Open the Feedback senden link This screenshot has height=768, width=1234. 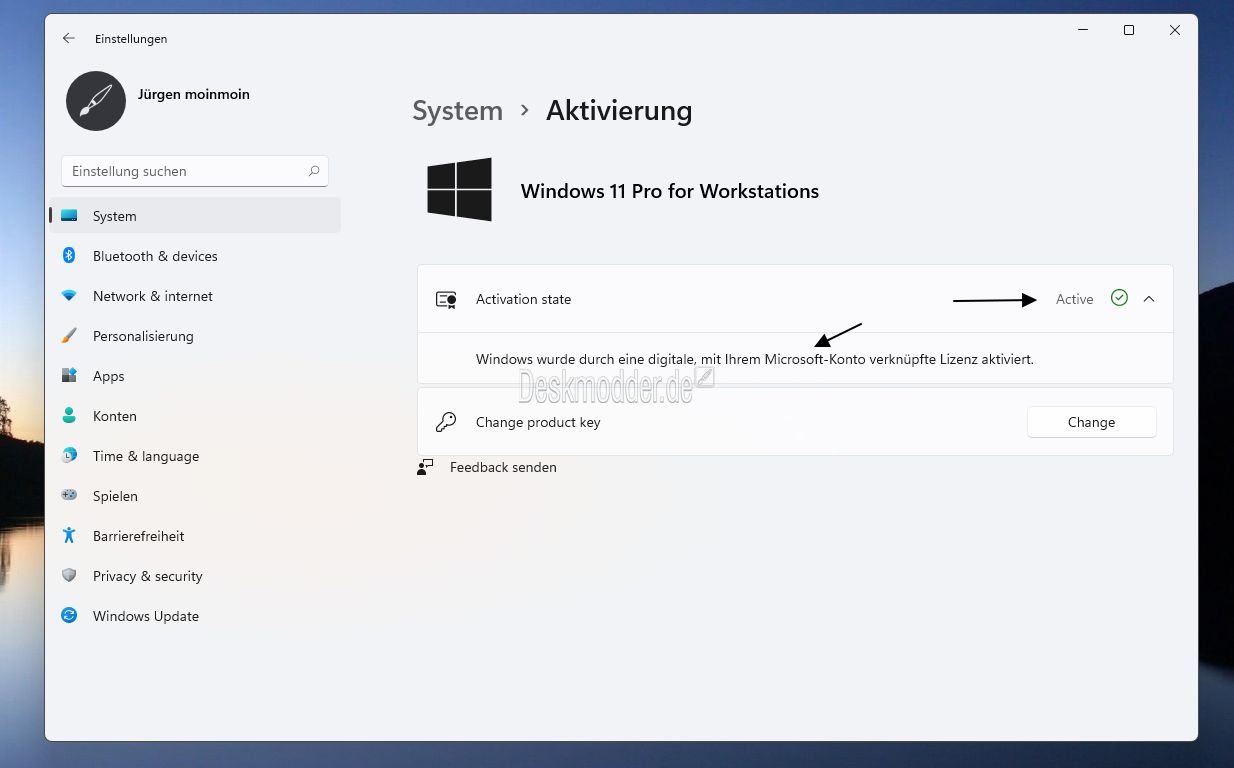pos(503,467)
